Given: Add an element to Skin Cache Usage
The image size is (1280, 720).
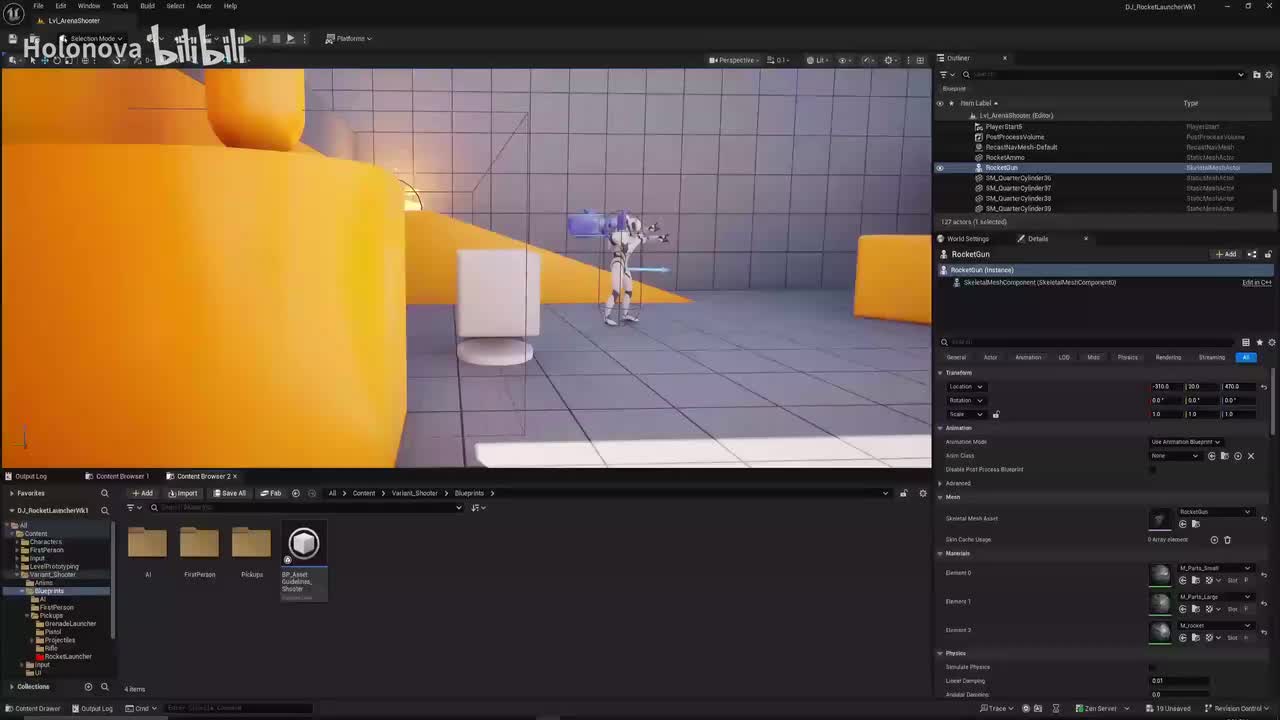Looking at the screenshot, I should pyautogui.click(x=1214, y=540).
